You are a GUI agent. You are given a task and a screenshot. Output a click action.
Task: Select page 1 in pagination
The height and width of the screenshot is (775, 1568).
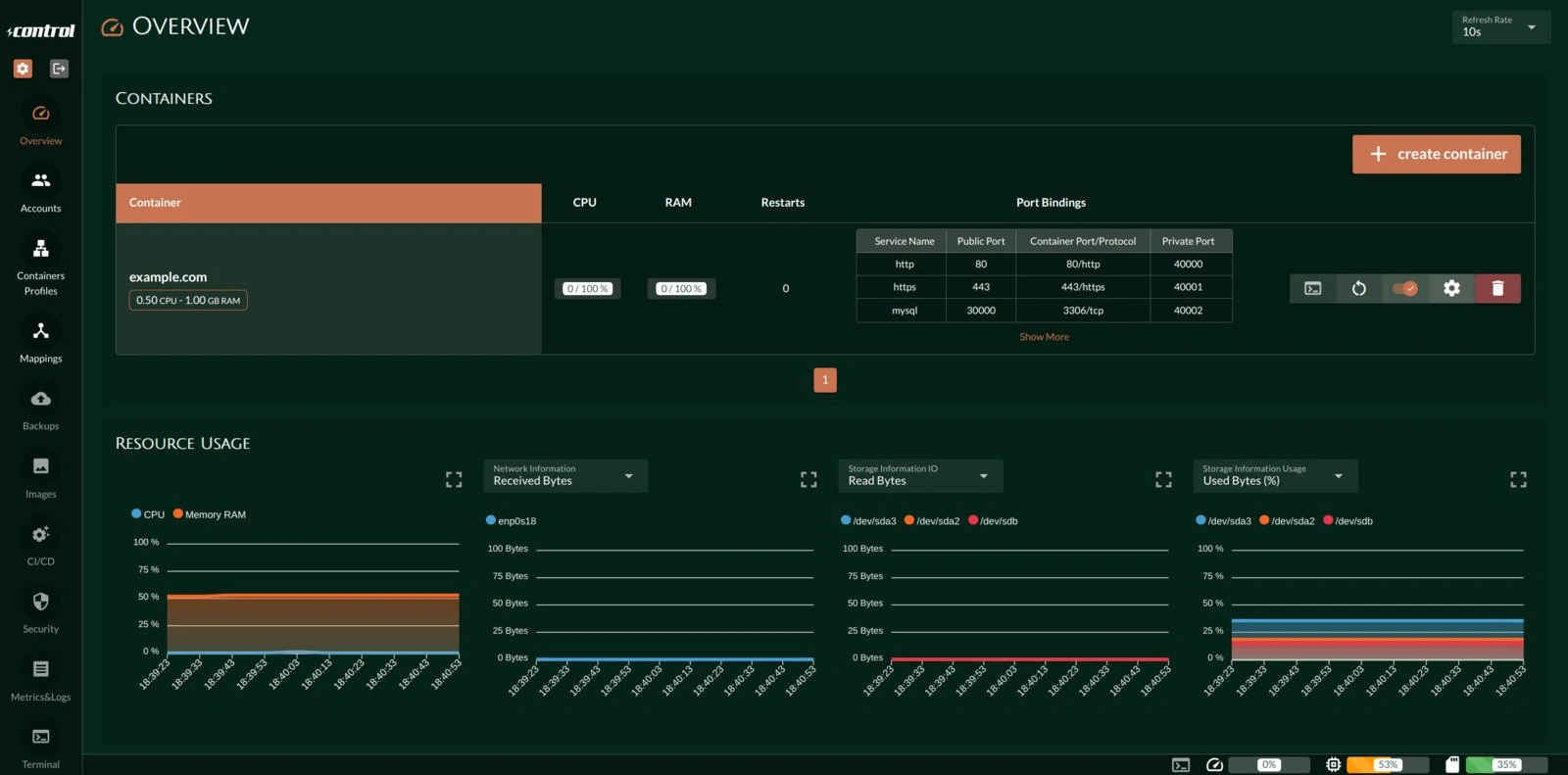825,380
